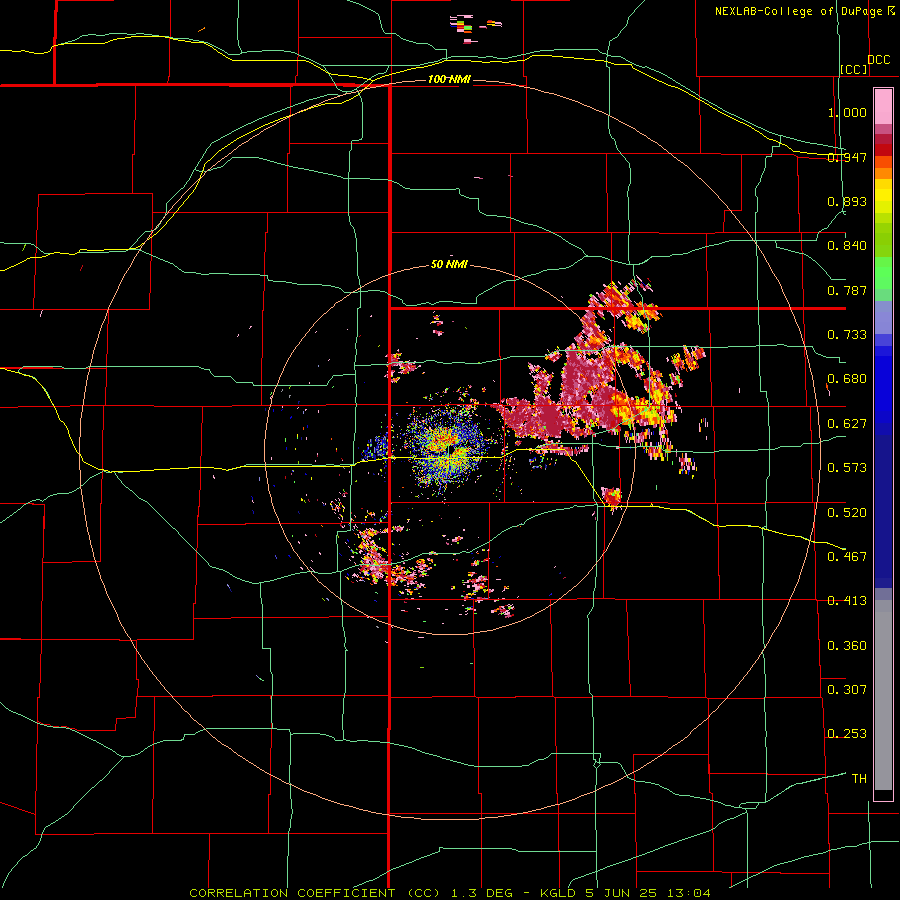Select the 0.840 legend value
Viewport: 900px width, 900px height.
point(847,246)
